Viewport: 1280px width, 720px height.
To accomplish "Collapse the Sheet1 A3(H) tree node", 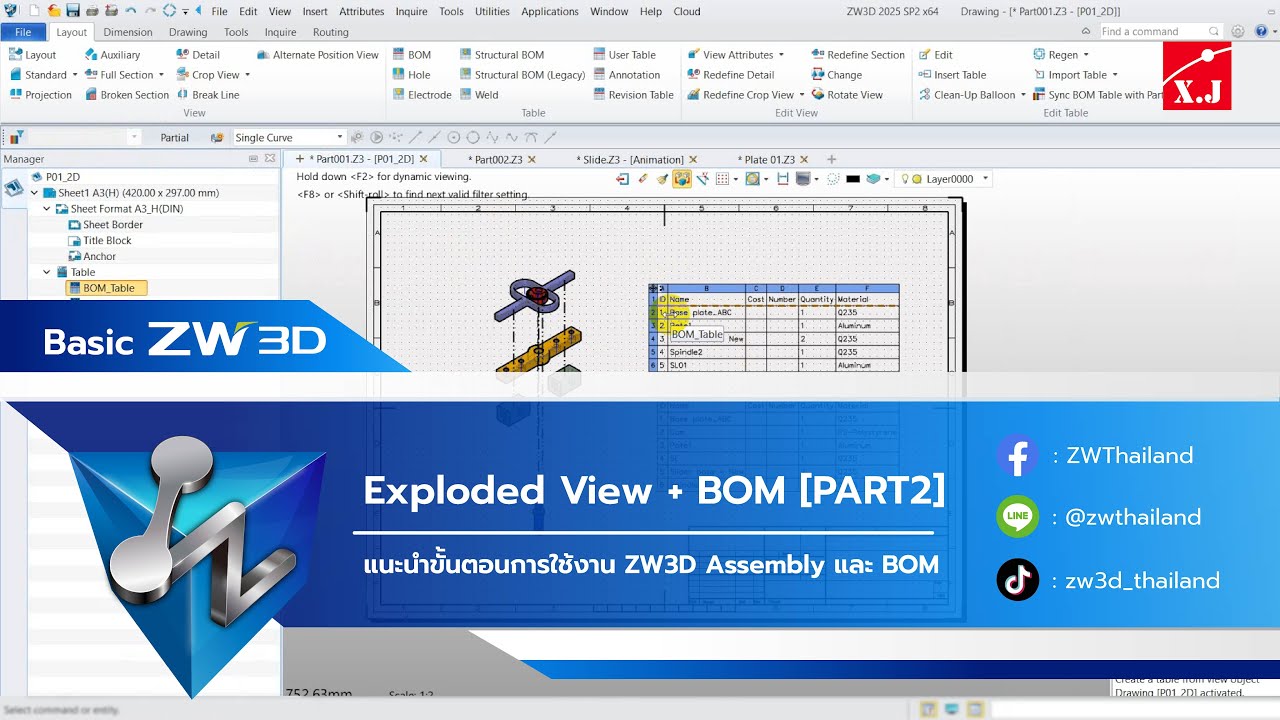I will [35, 193].
